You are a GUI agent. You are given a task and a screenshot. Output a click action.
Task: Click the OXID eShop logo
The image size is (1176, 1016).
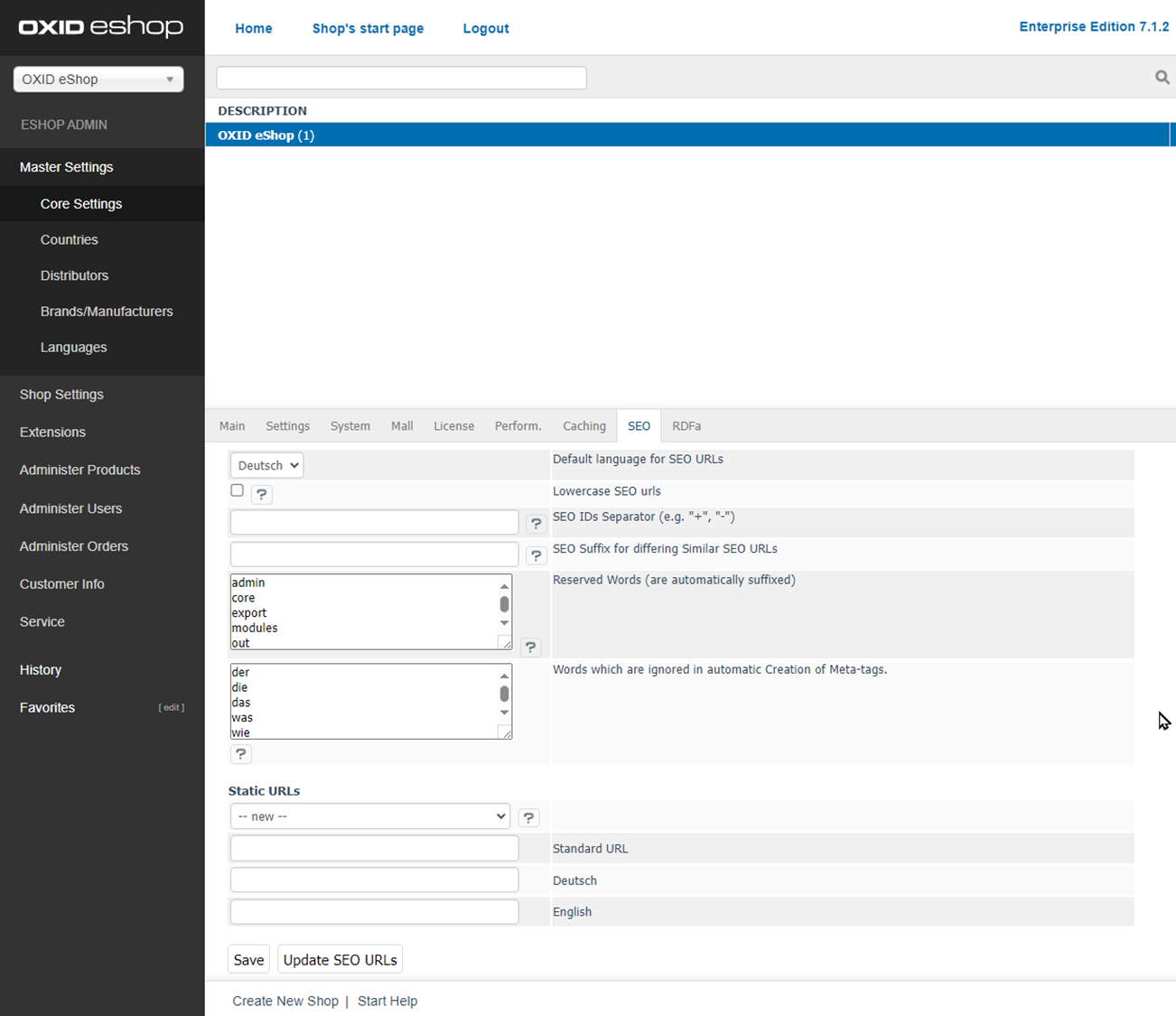(x=101, y=27)
